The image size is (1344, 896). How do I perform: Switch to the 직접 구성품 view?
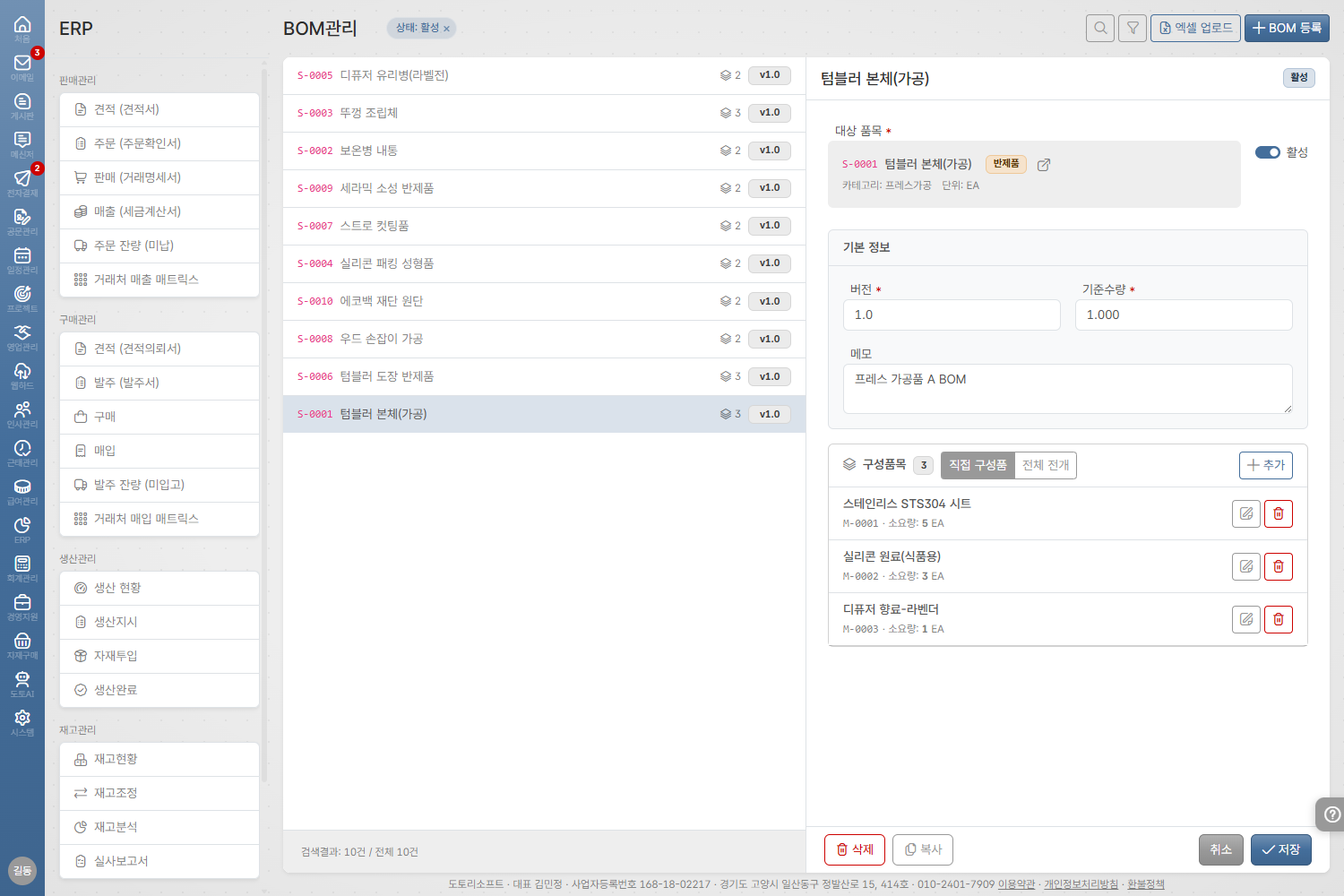click(x=978, y=465)
